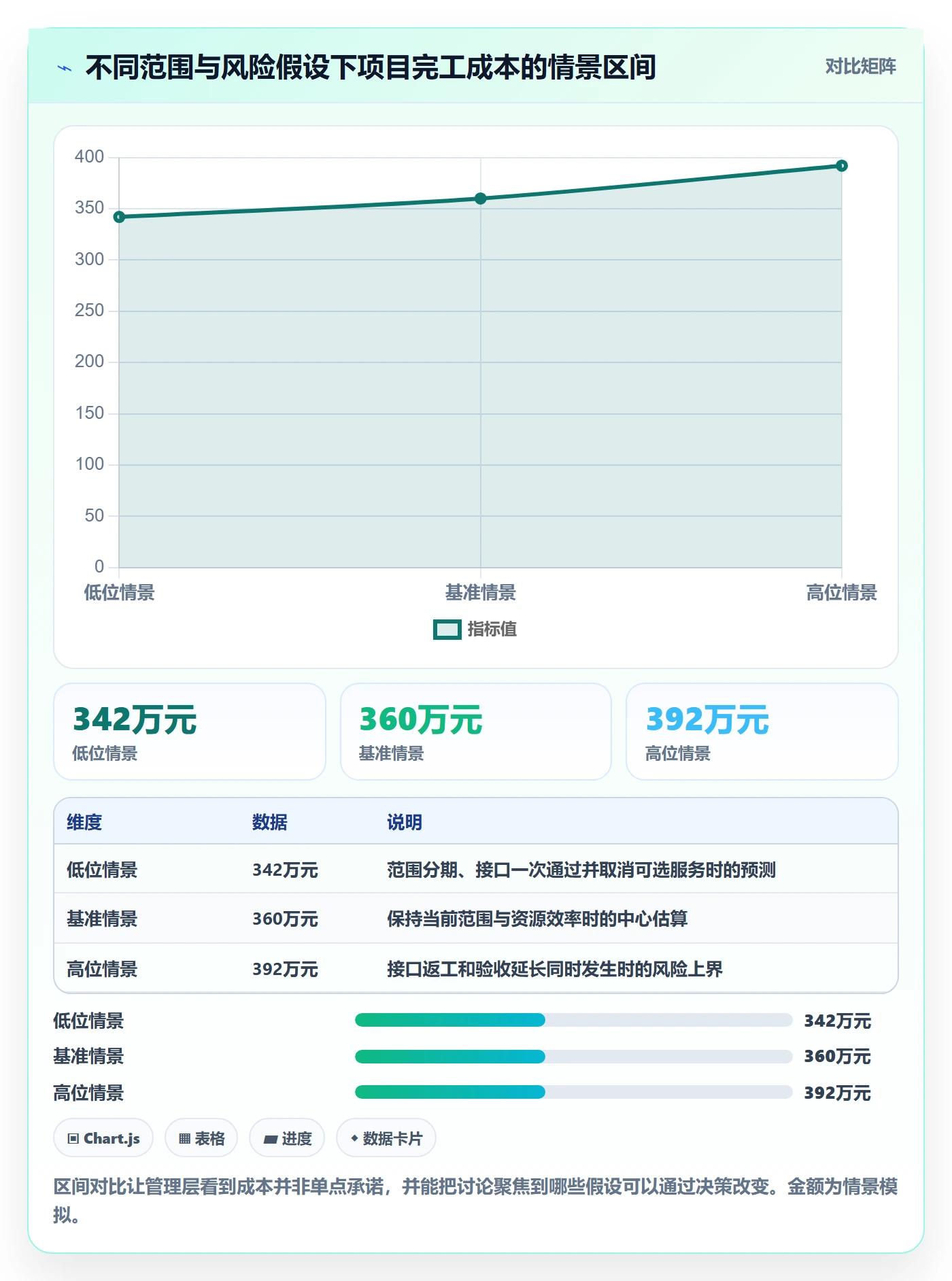Click the description starting with 范围分期

click(x=581, y=870)
